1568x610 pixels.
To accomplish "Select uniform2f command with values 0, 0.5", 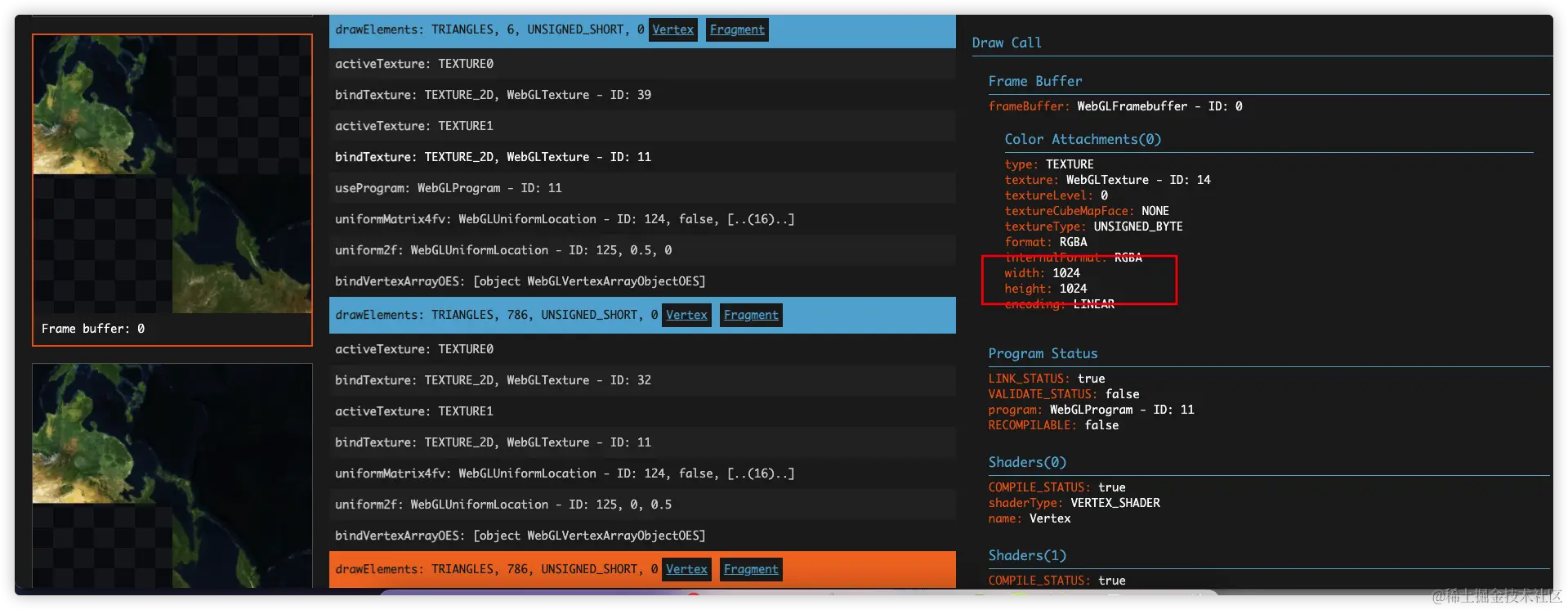I will [642, 505].
